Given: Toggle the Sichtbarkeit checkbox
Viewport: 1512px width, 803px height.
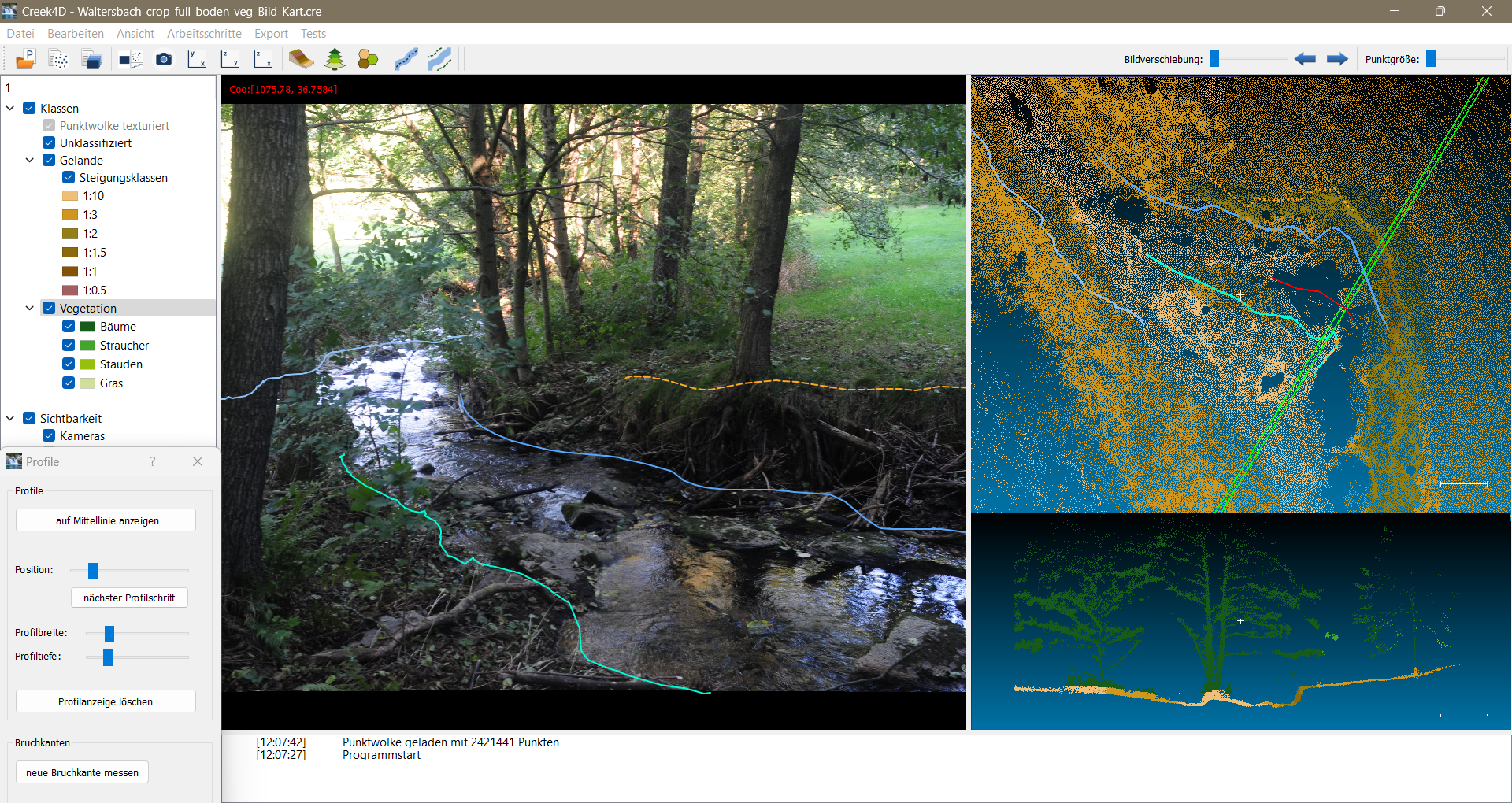Looking at the screenshot, I should pyautogui.click(x=29, y=418).
